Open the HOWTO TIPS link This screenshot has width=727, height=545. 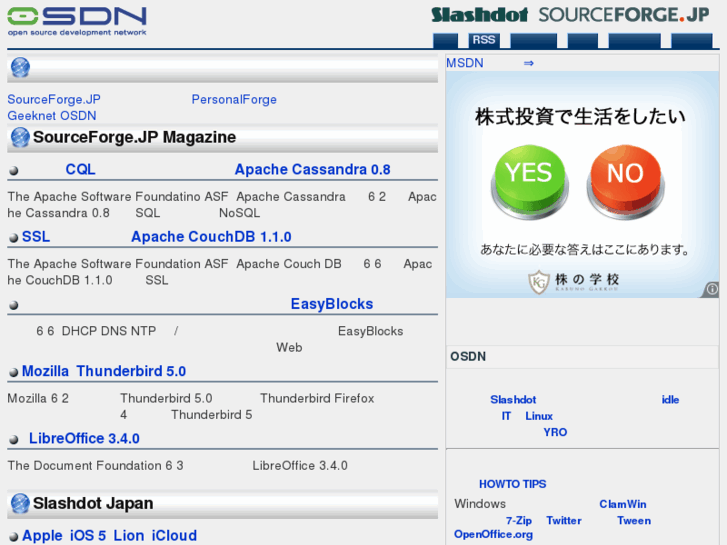click(x=513, y=484)
